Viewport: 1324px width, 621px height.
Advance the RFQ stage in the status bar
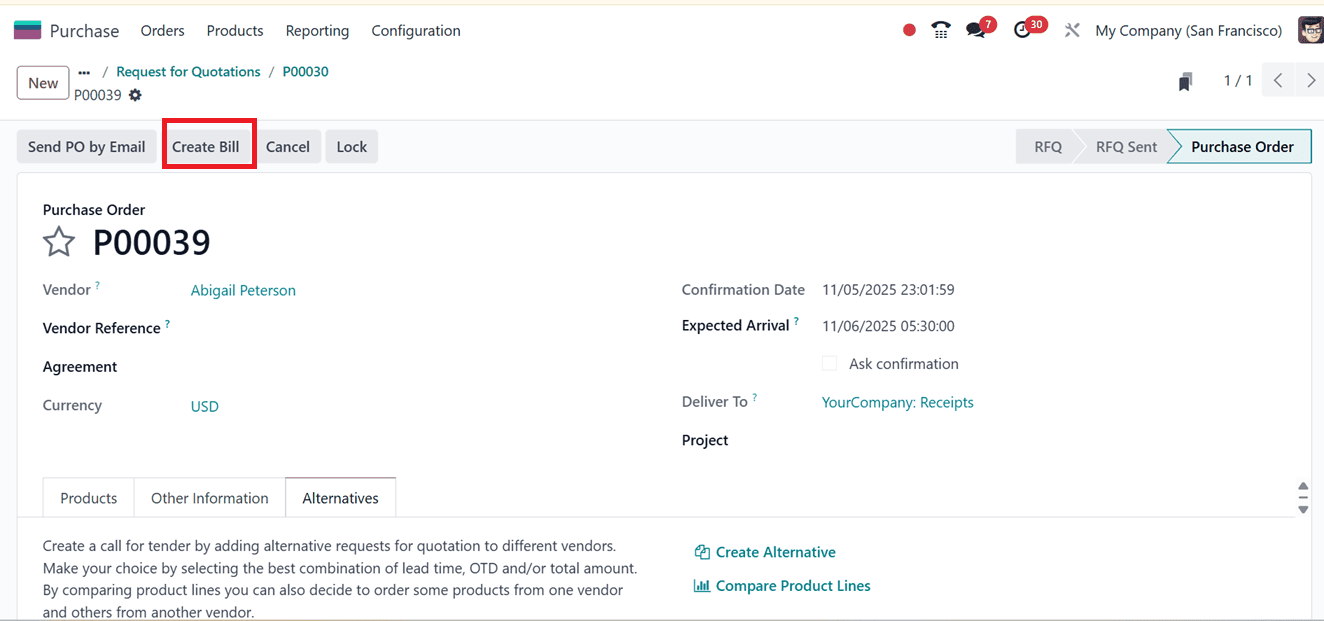point(1046,146)
